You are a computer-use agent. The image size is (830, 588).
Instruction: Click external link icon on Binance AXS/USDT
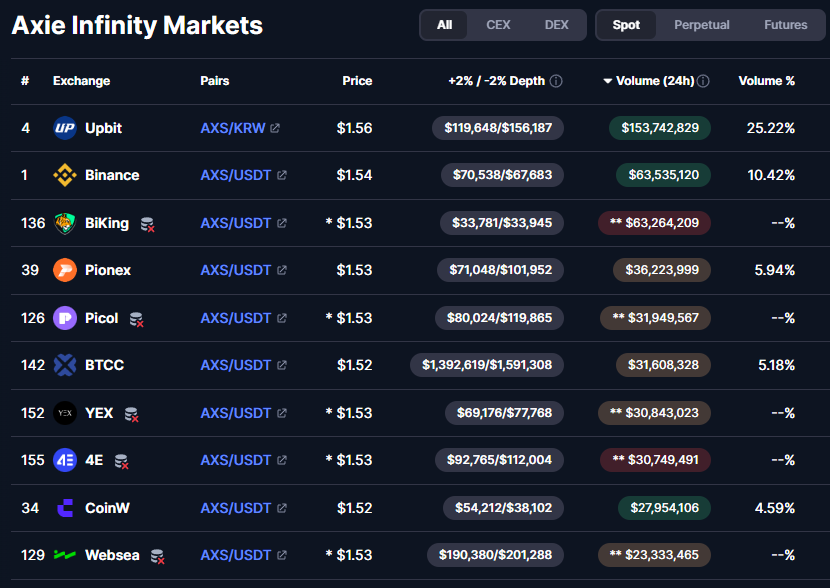282,175
